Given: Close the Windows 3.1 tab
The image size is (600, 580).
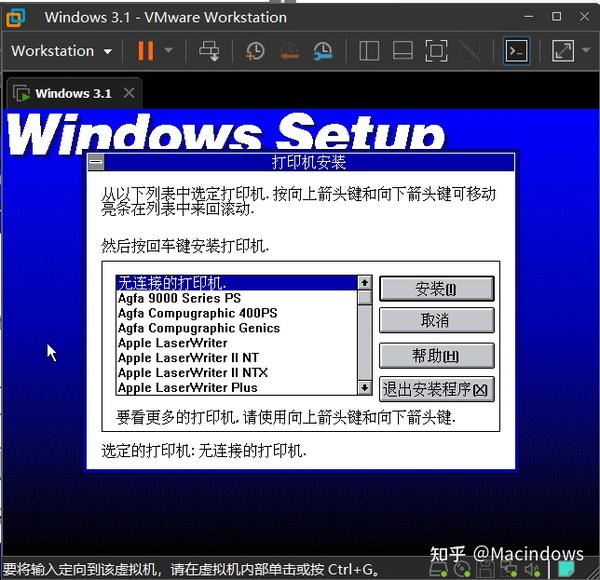Looking at the screenshot, I should [x=129, y=93].
